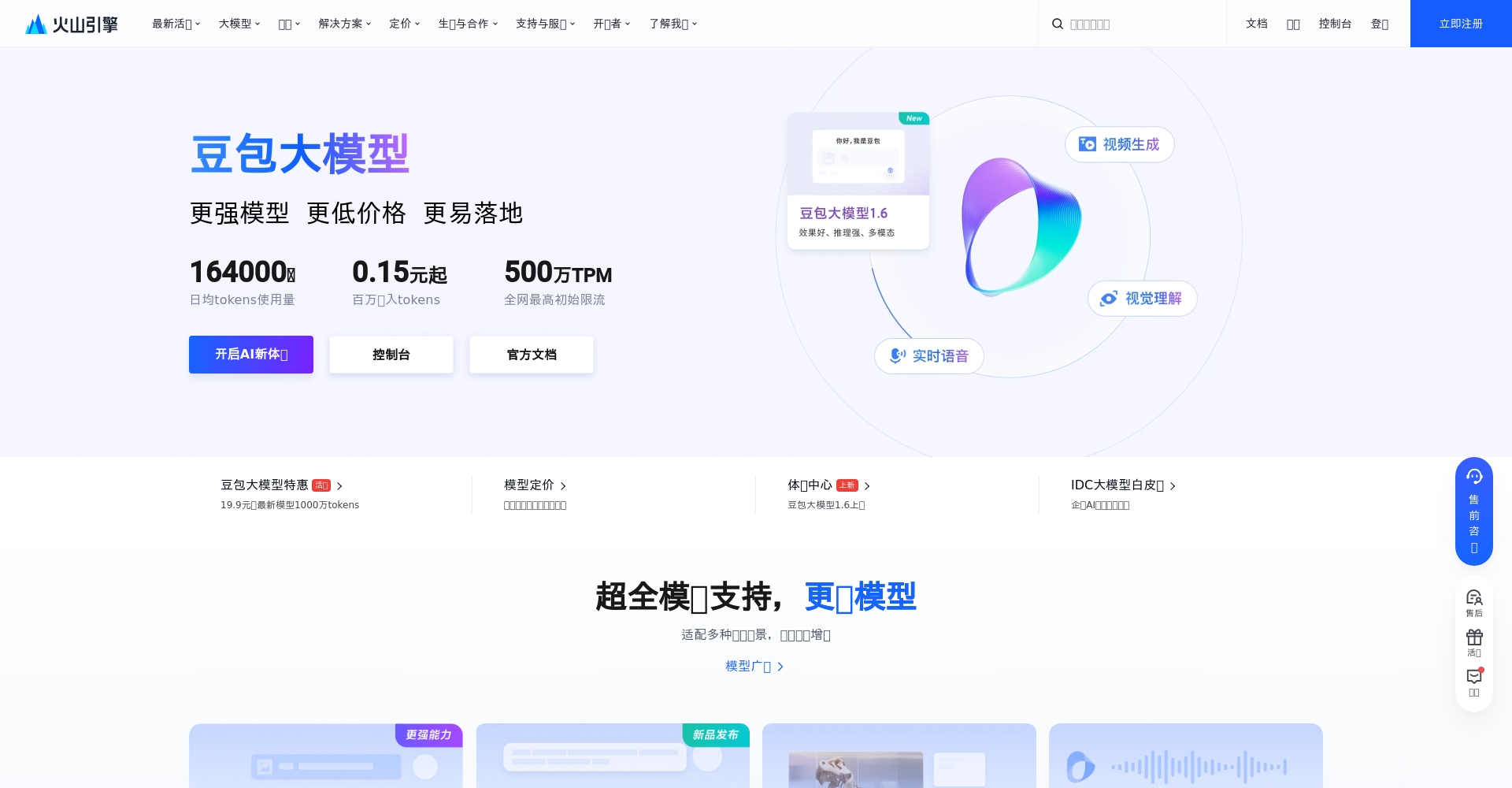Viewport: 1512px width, 788px height.
Task: Open the audio waveform card
Action: [x=1186, y=756]
